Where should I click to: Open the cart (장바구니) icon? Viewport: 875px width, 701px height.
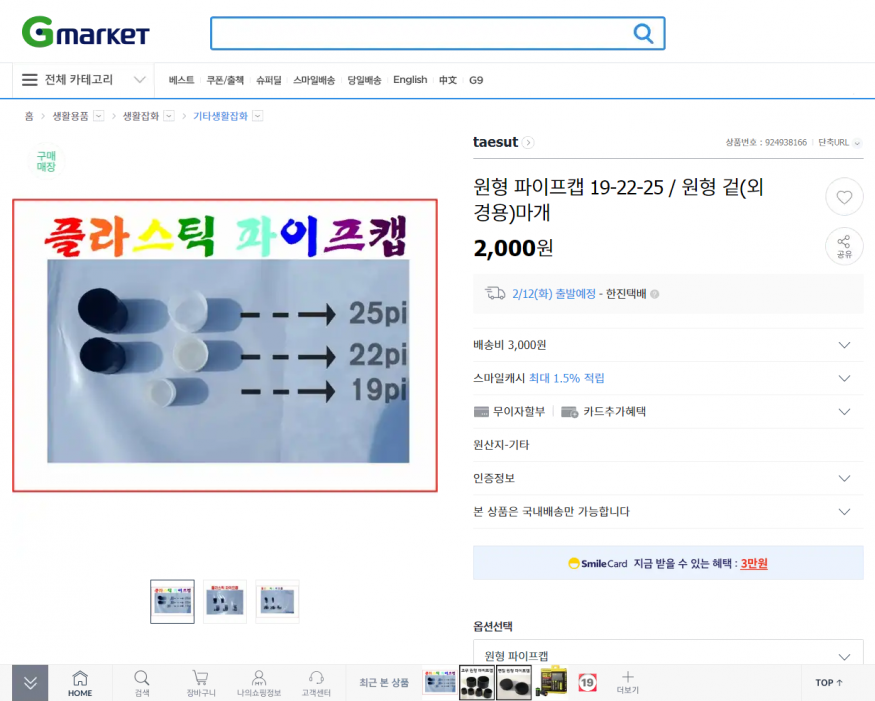coord(200,683)
